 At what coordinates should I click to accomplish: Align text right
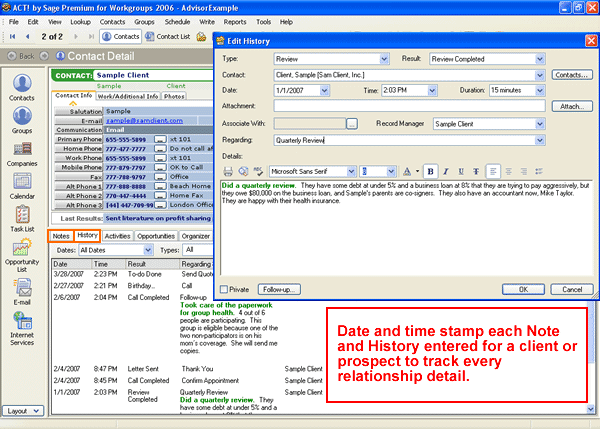click(x=523, y=171)
